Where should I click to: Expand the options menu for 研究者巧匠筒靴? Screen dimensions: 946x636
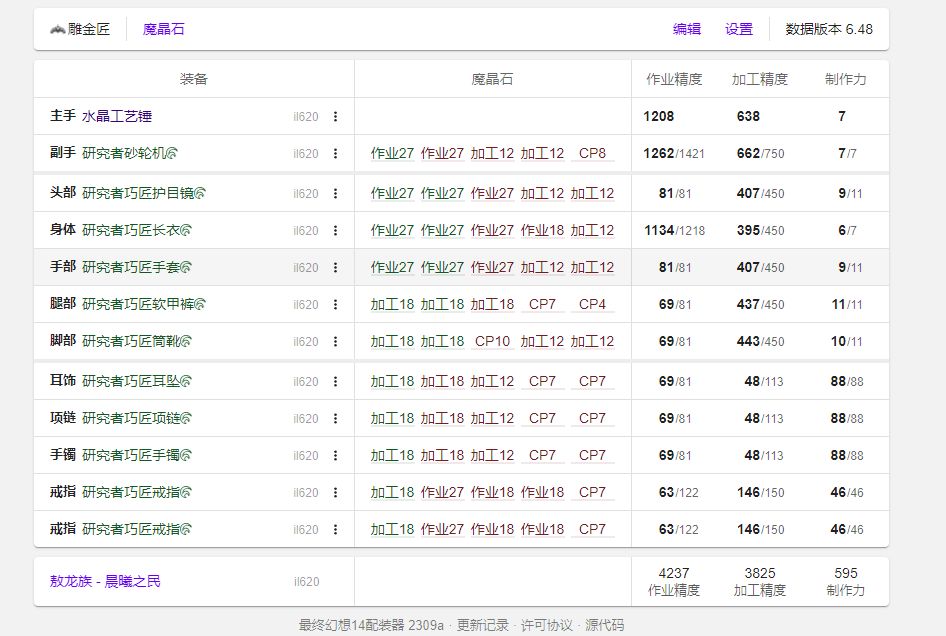click(335, 342)
